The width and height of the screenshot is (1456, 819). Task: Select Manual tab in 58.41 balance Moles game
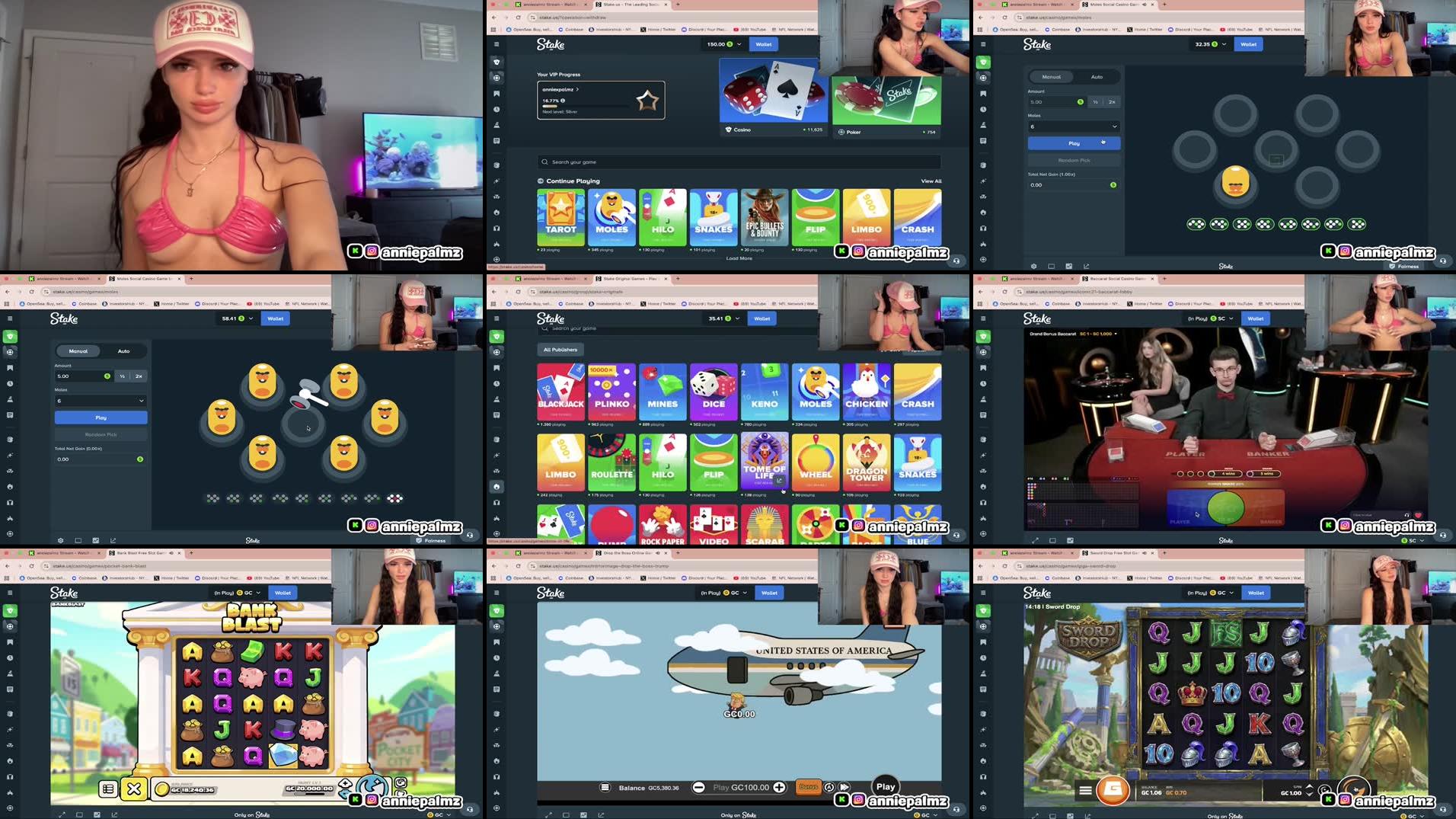[x=78, y=351]
